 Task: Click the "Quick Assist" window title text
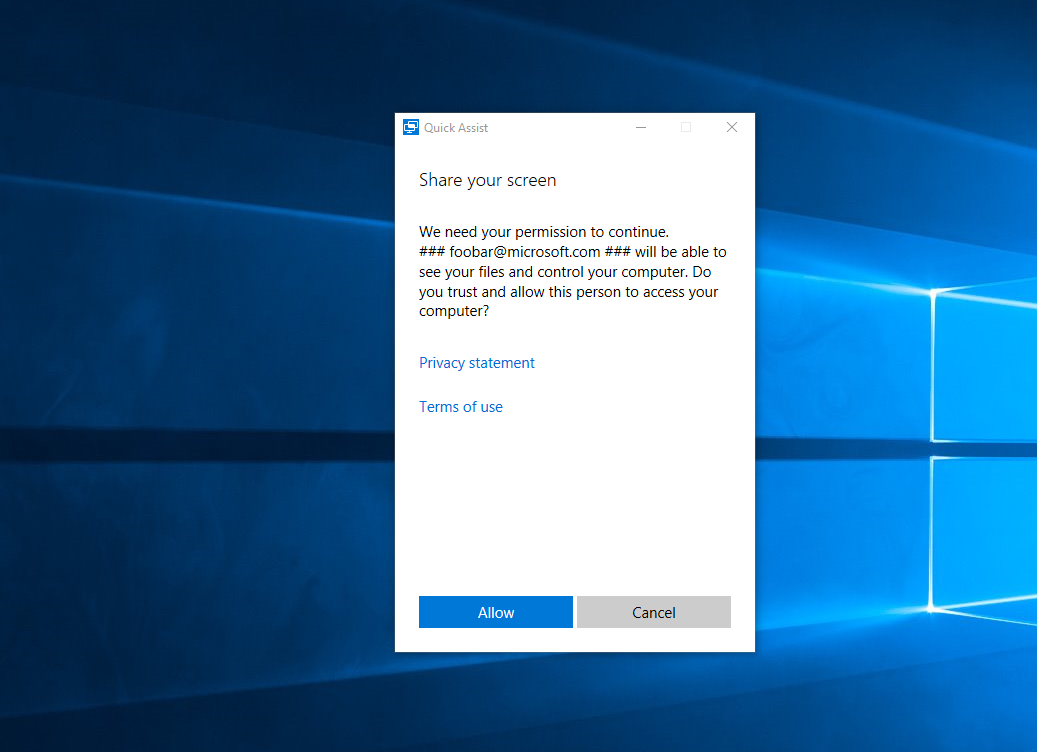tap(456, 128)
